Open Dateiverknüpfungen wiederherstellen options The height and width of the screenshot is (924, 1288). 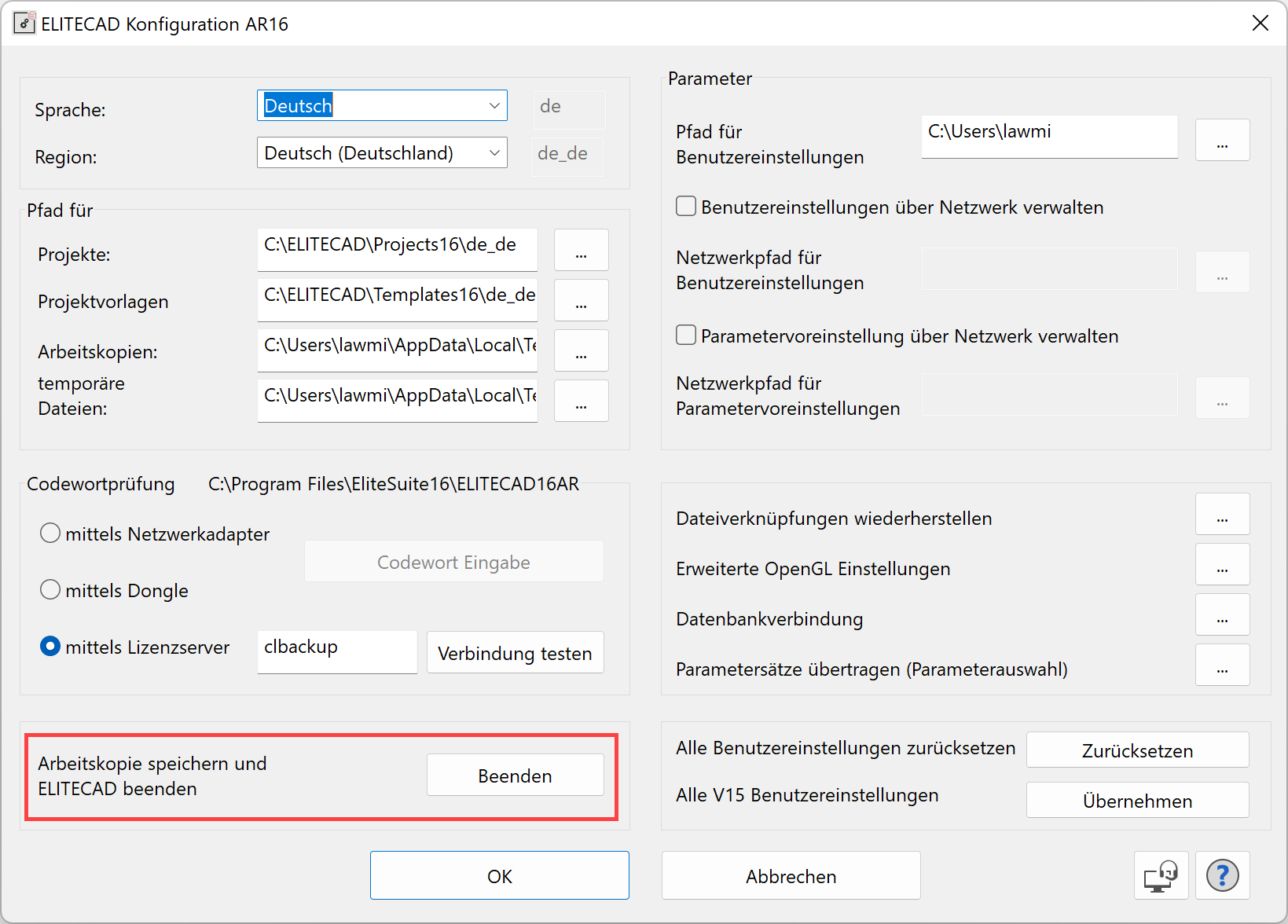click(x=1222, y=514)
